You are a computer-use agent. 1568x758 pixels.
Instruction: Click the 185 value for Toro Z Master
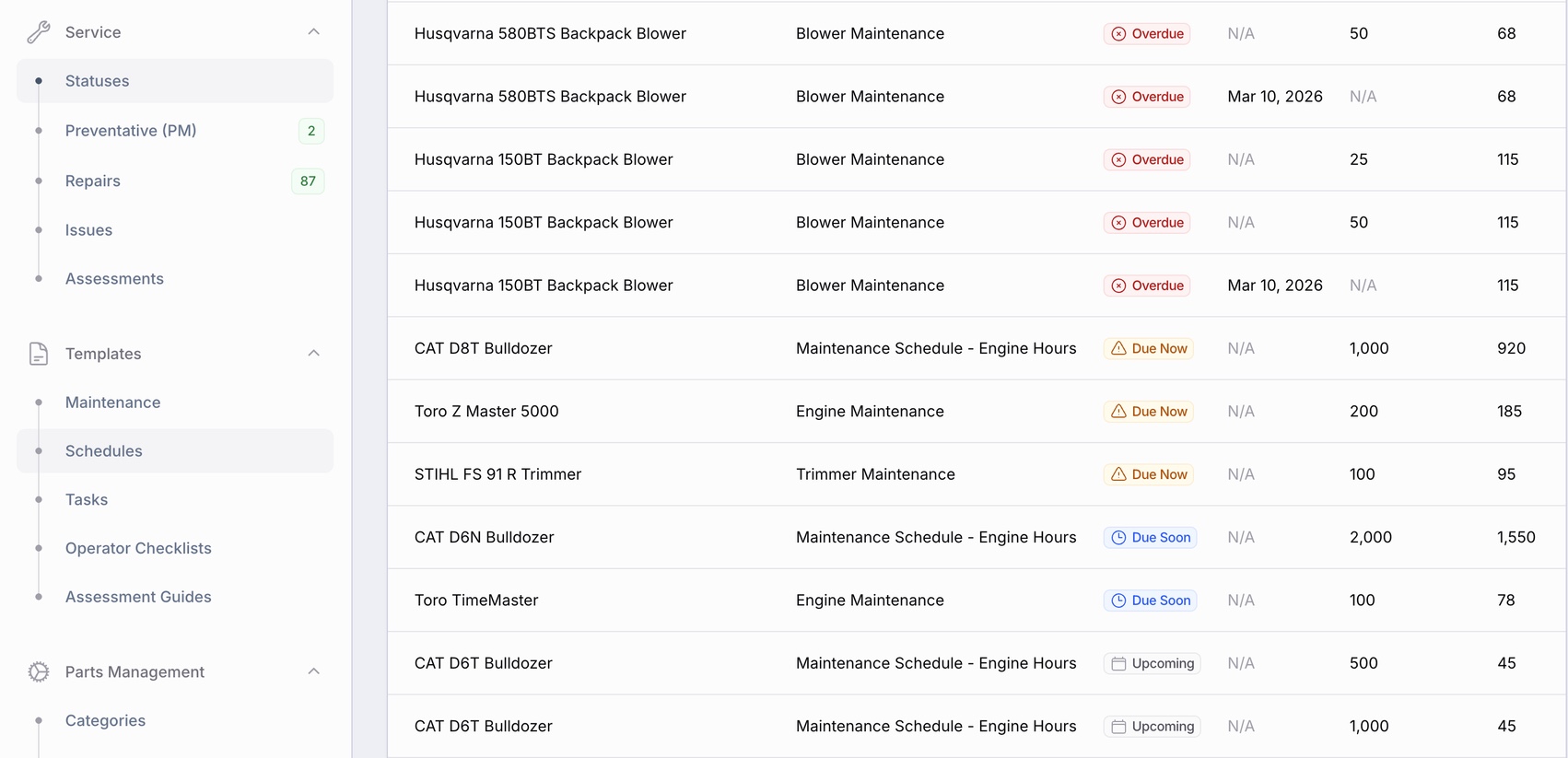1510,412
